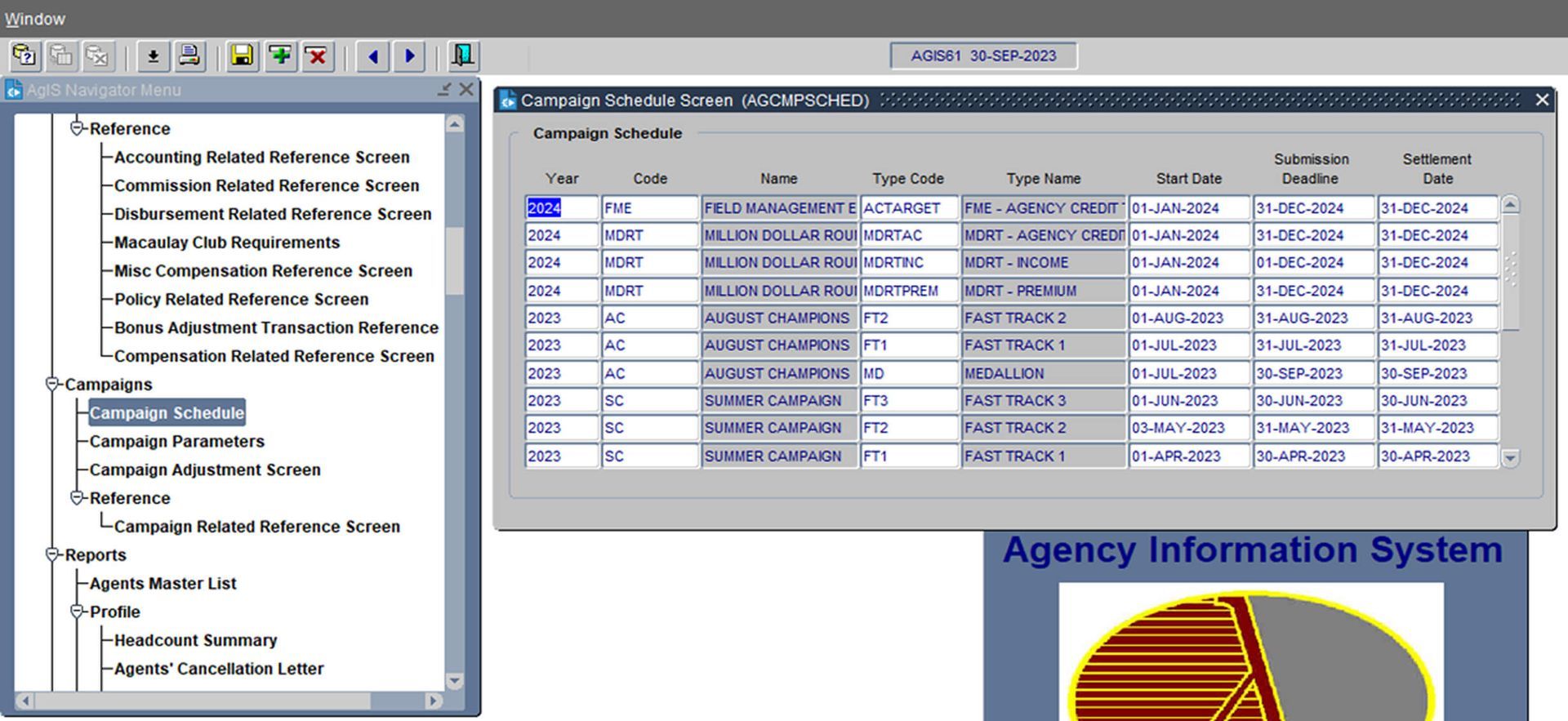Open Bonus Adjustment Transaction Reference
Viewport: 1568px width, 721px height.
(x=276, y=327)
